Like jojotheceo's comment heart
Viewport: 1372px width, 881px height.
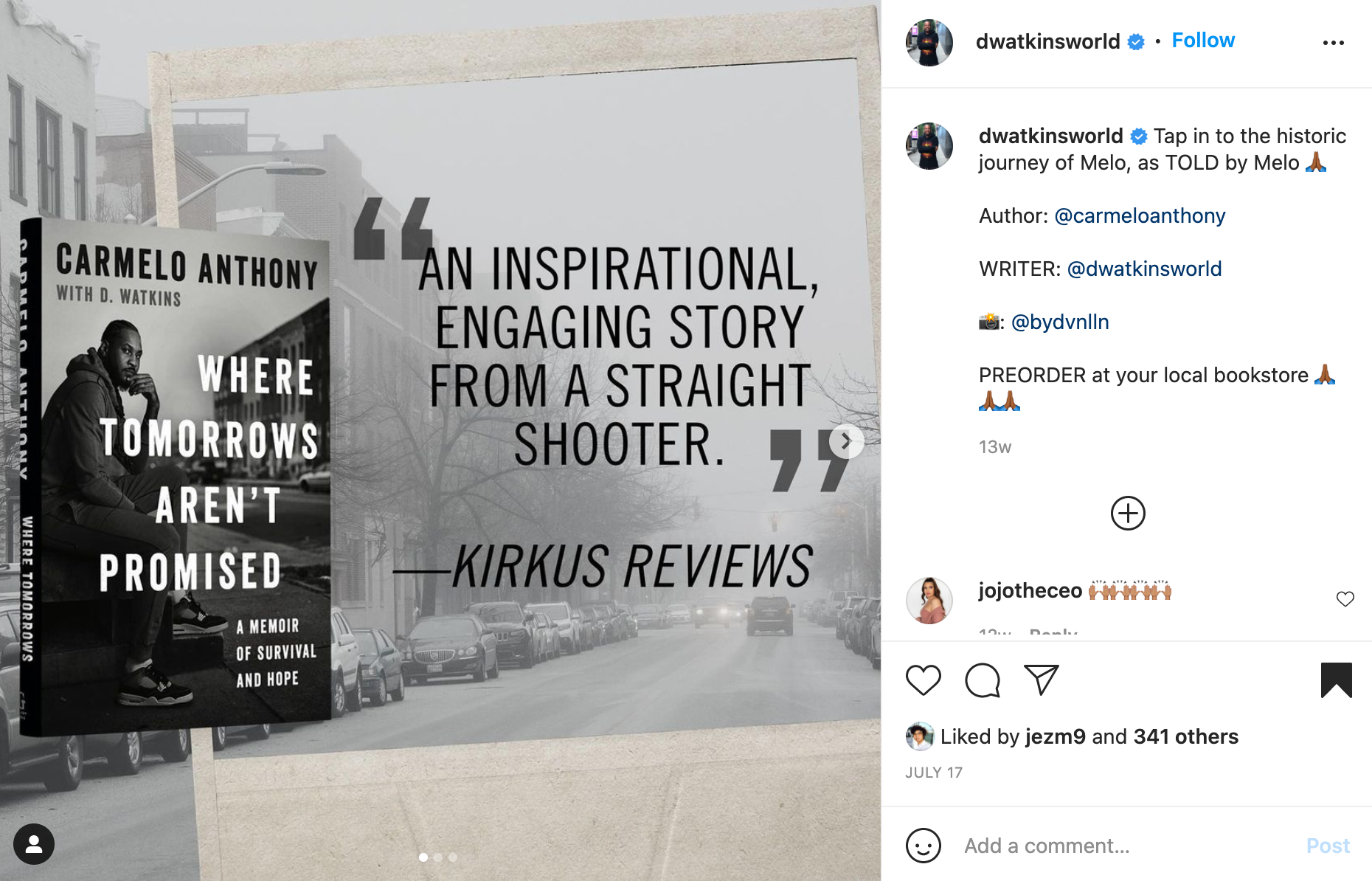tap(1345, 599)
